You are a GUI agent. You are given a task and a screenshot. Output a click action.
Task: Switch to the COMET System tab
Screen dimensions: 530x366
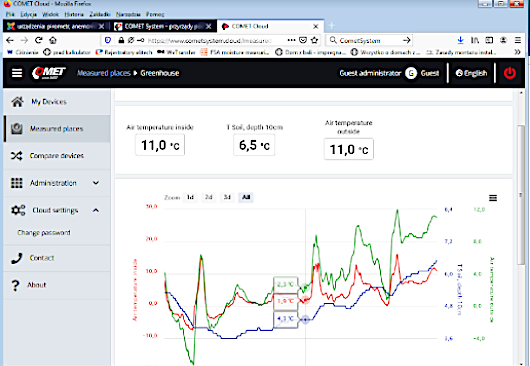click(163, 26)
